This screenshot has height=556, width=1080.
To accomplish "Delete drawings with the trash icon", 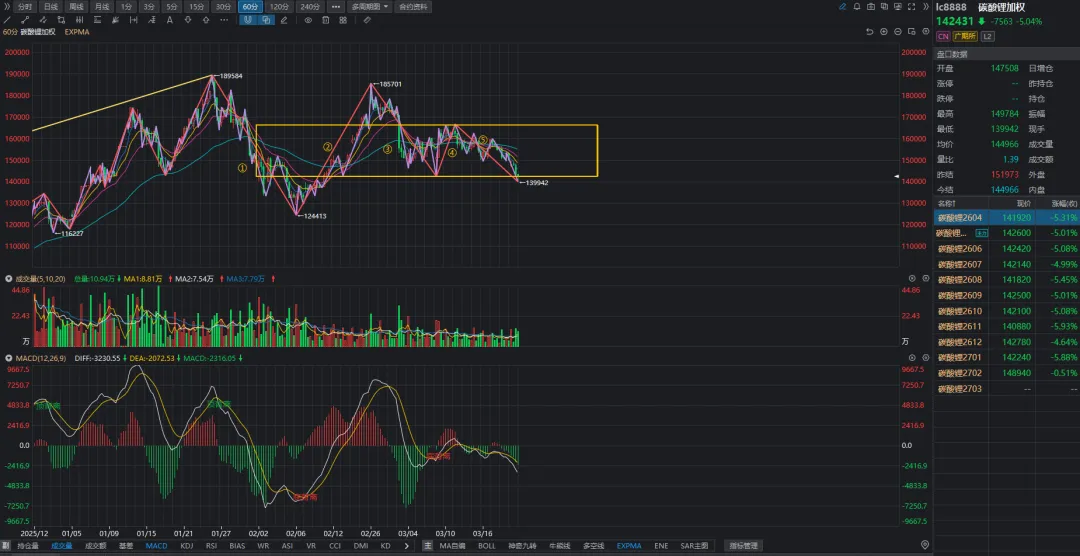I will coord(325,20).
